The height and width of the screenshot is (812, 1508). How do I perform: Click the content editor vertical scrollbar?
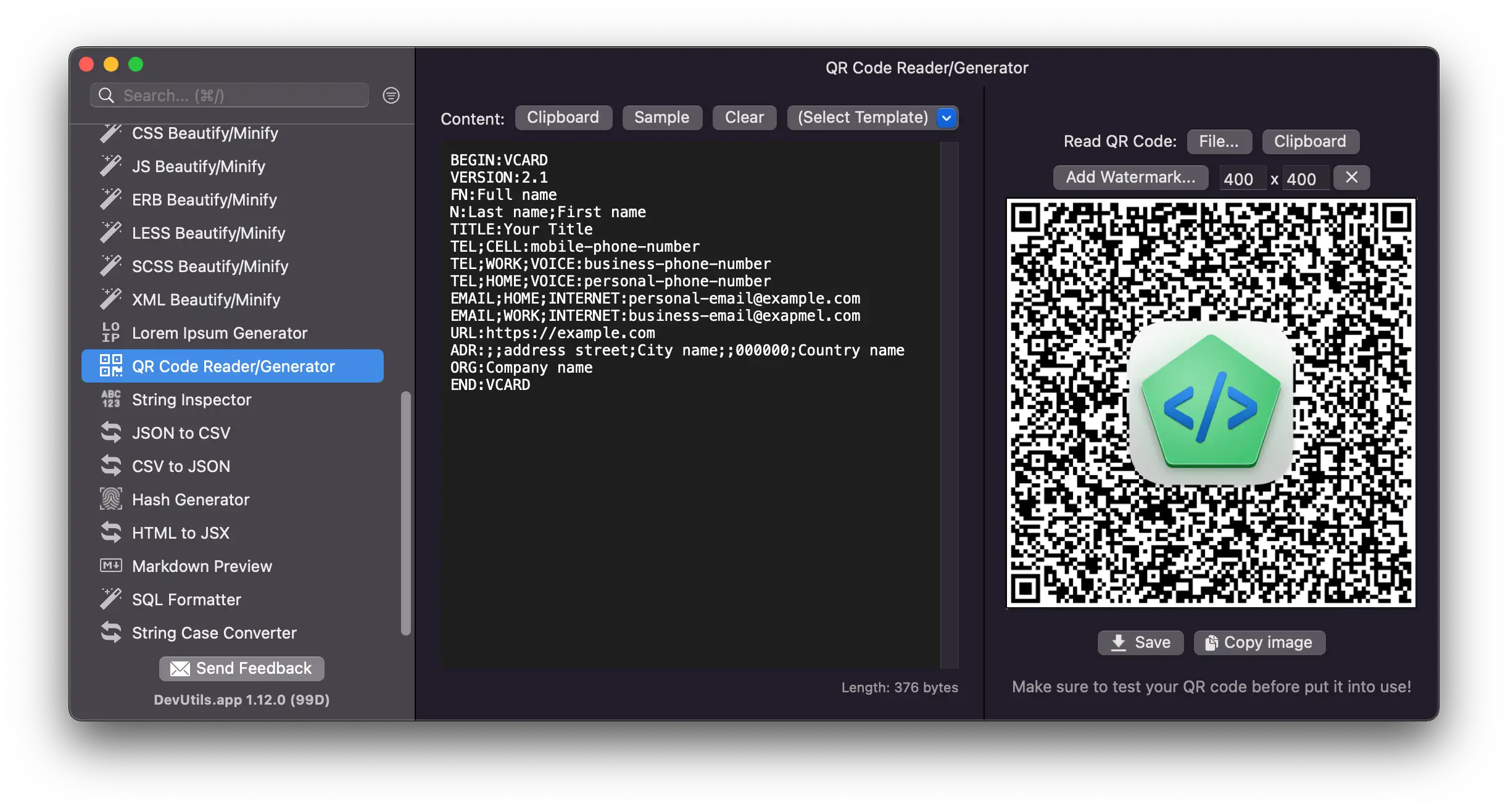point(950,405)
